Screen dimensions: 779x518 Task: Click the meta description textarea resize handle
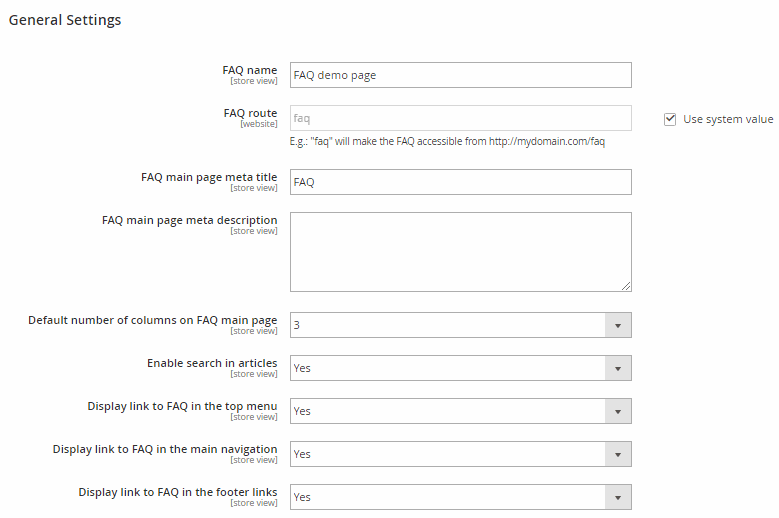(x=626, y=286)
